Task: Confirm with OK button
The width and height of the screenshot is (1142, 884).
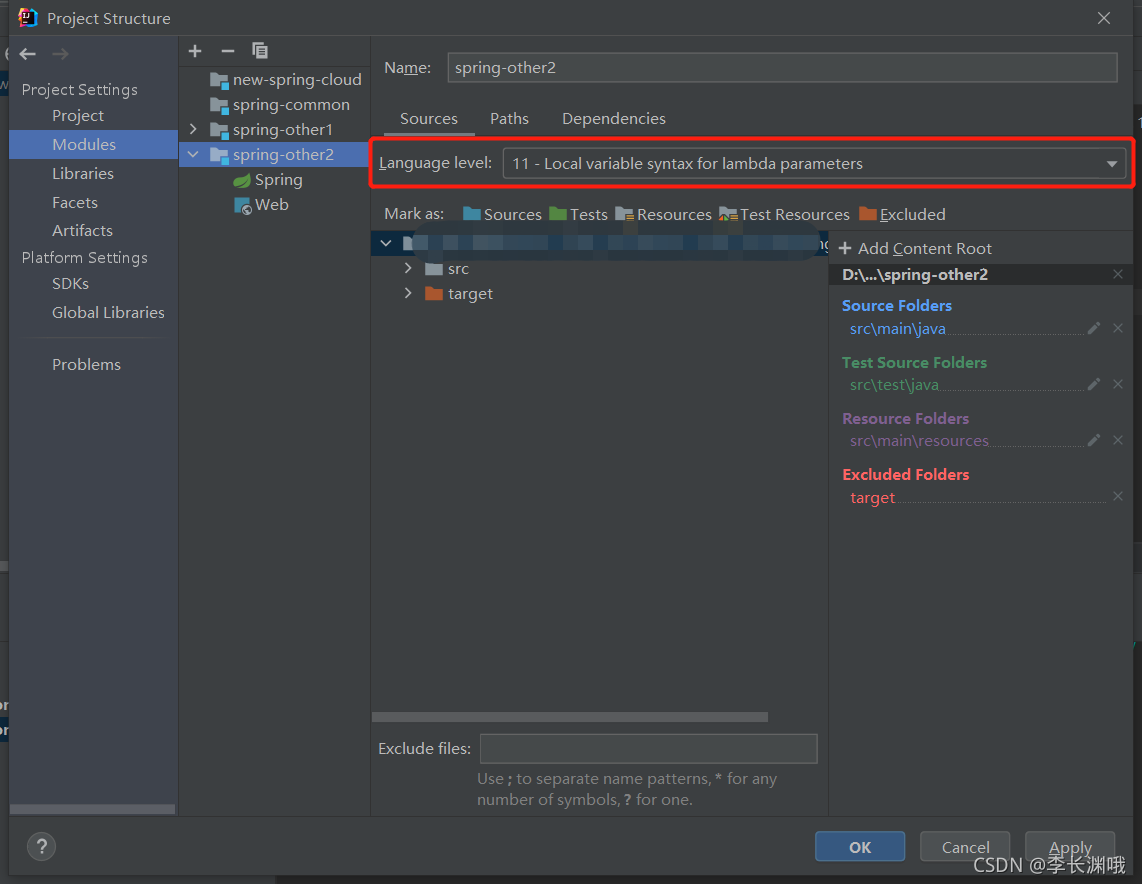Action: [x=859, y=847]
